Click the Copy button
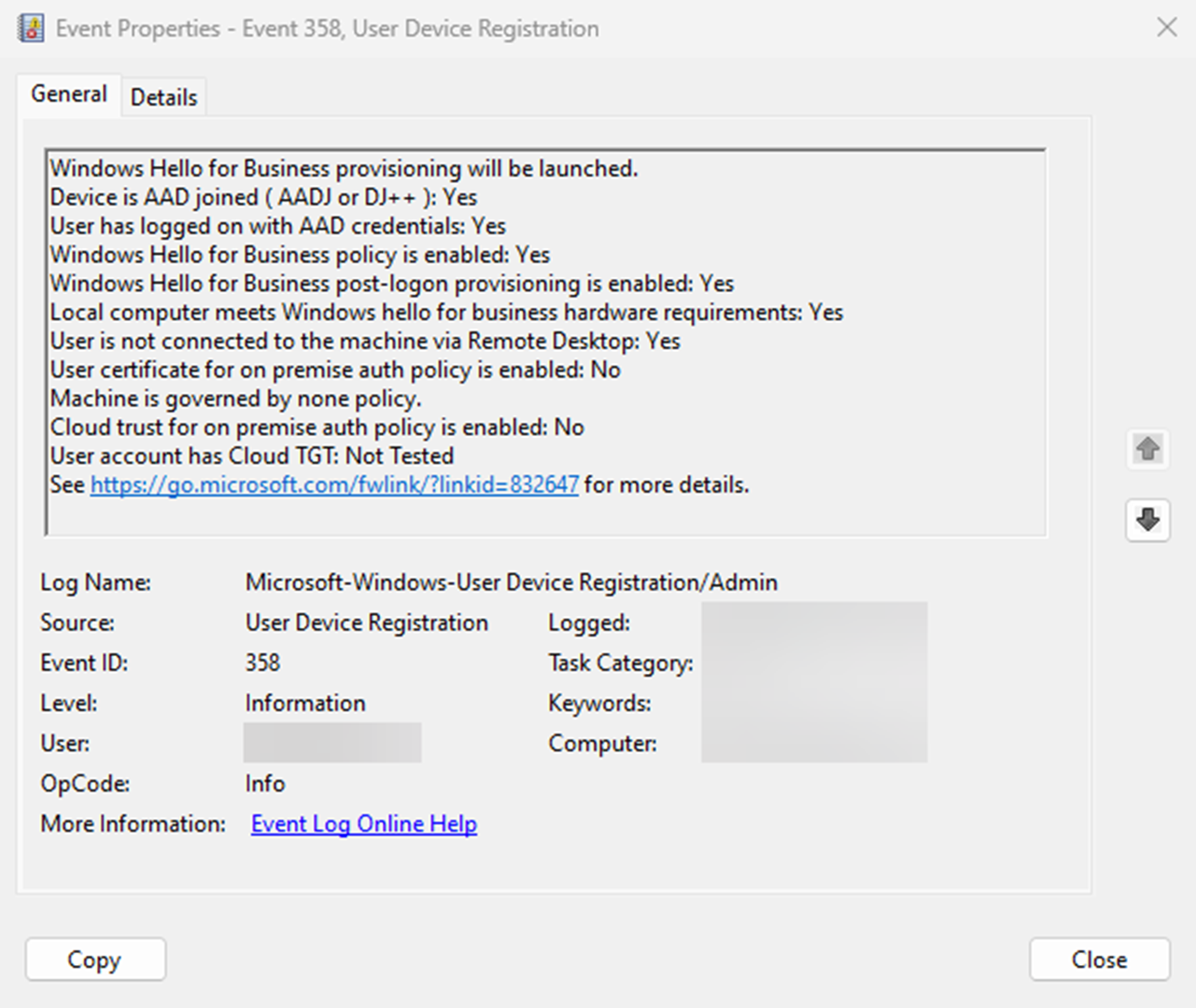Image resolution: width=1196 pixels, height=1008 pixels. pyautogui.click(x=95, y=959)
